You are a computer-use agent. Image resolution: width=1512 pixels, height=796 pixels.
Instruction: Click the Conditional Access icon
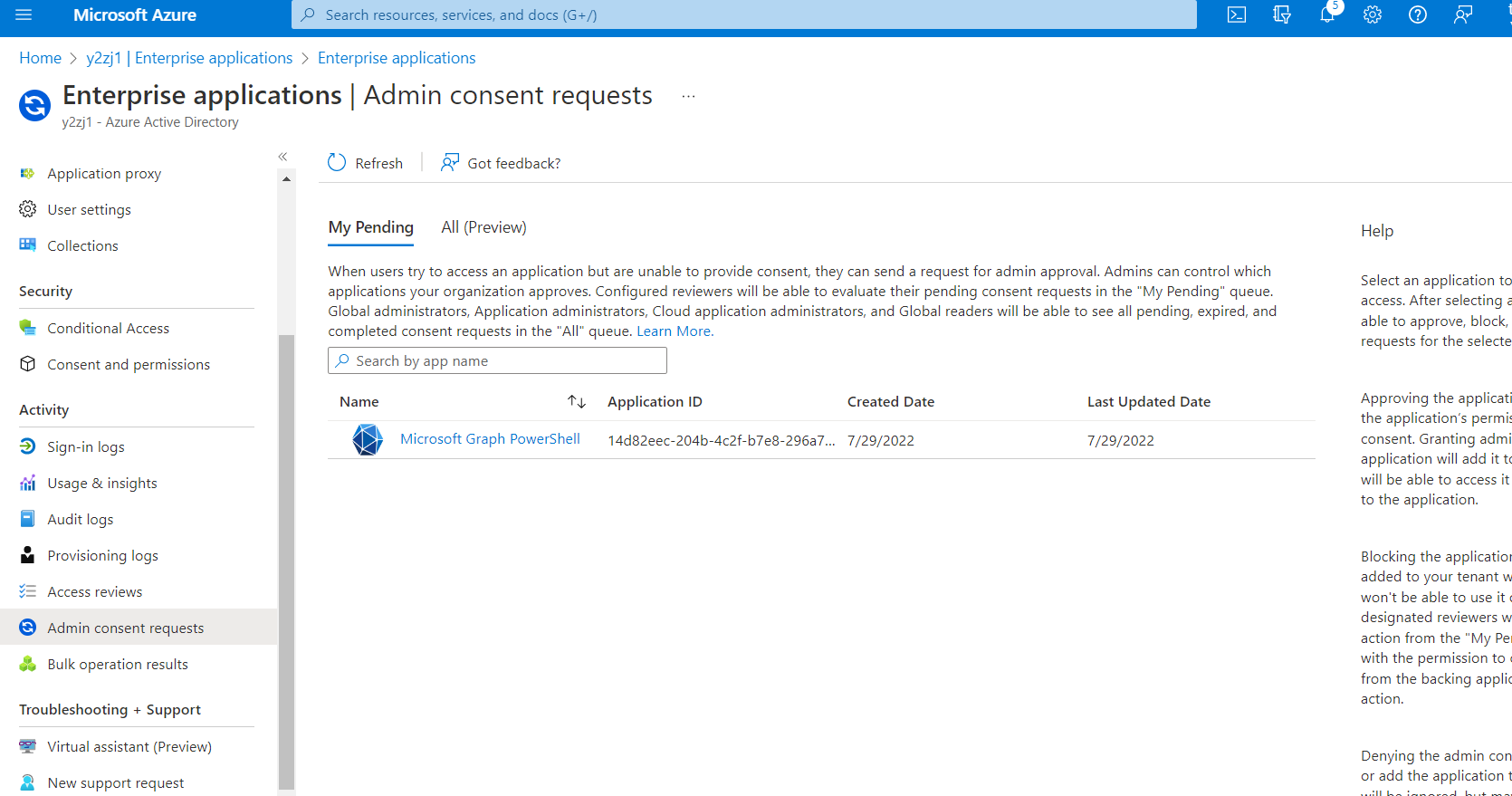(28, 328)
